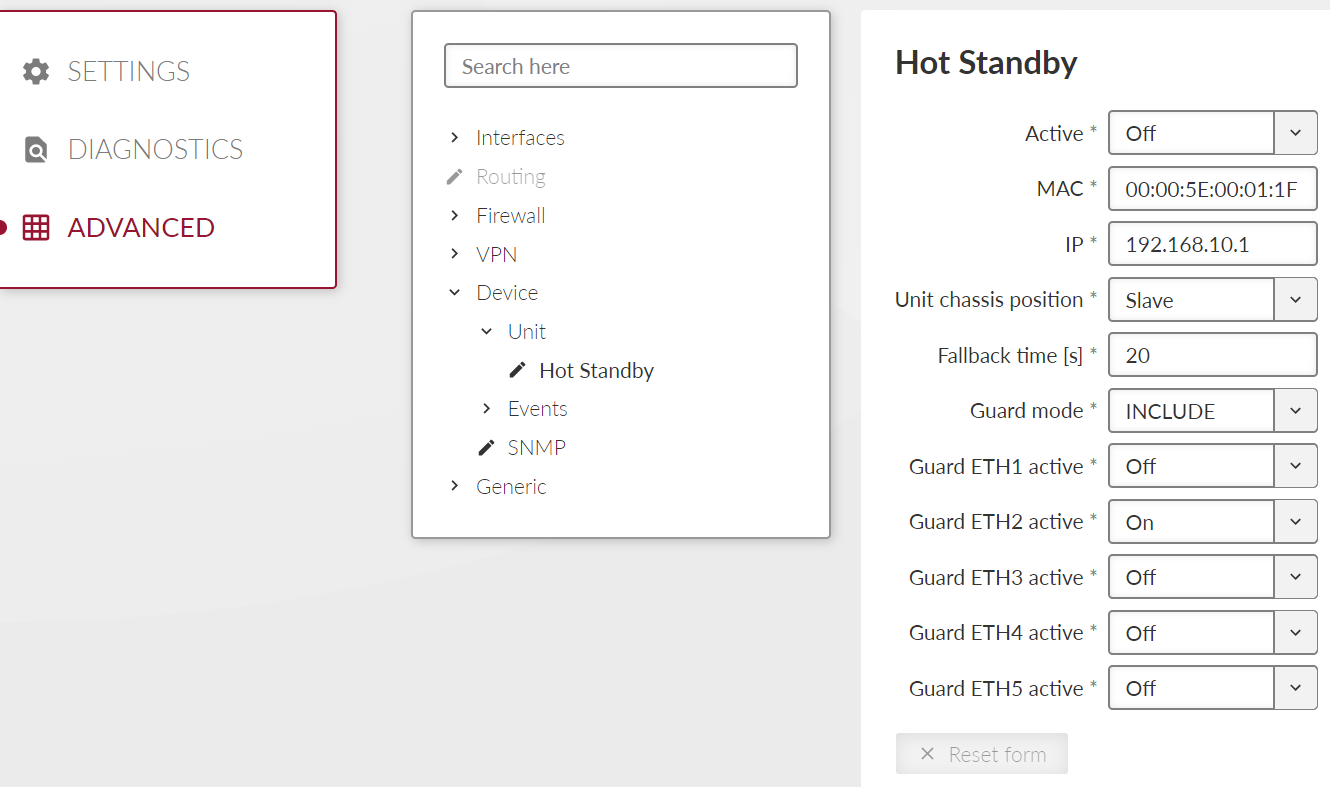Screen dimensions: 1330x787
Task: Click the Diagnostics magnifier icon
Action: [36, 149]
